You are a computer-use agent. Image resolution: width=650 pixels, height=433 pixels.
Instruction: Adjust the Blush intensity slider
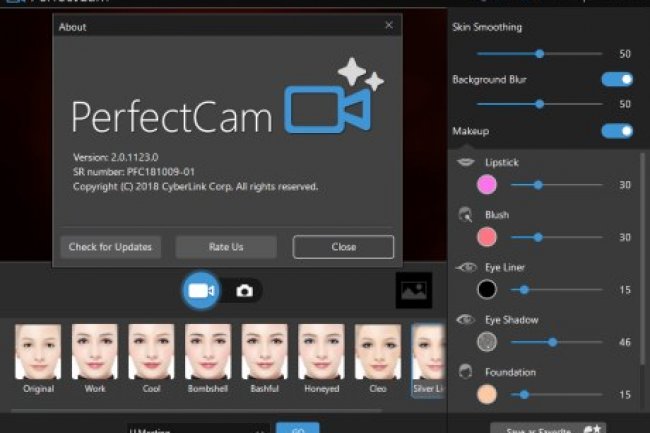(556, 237)
